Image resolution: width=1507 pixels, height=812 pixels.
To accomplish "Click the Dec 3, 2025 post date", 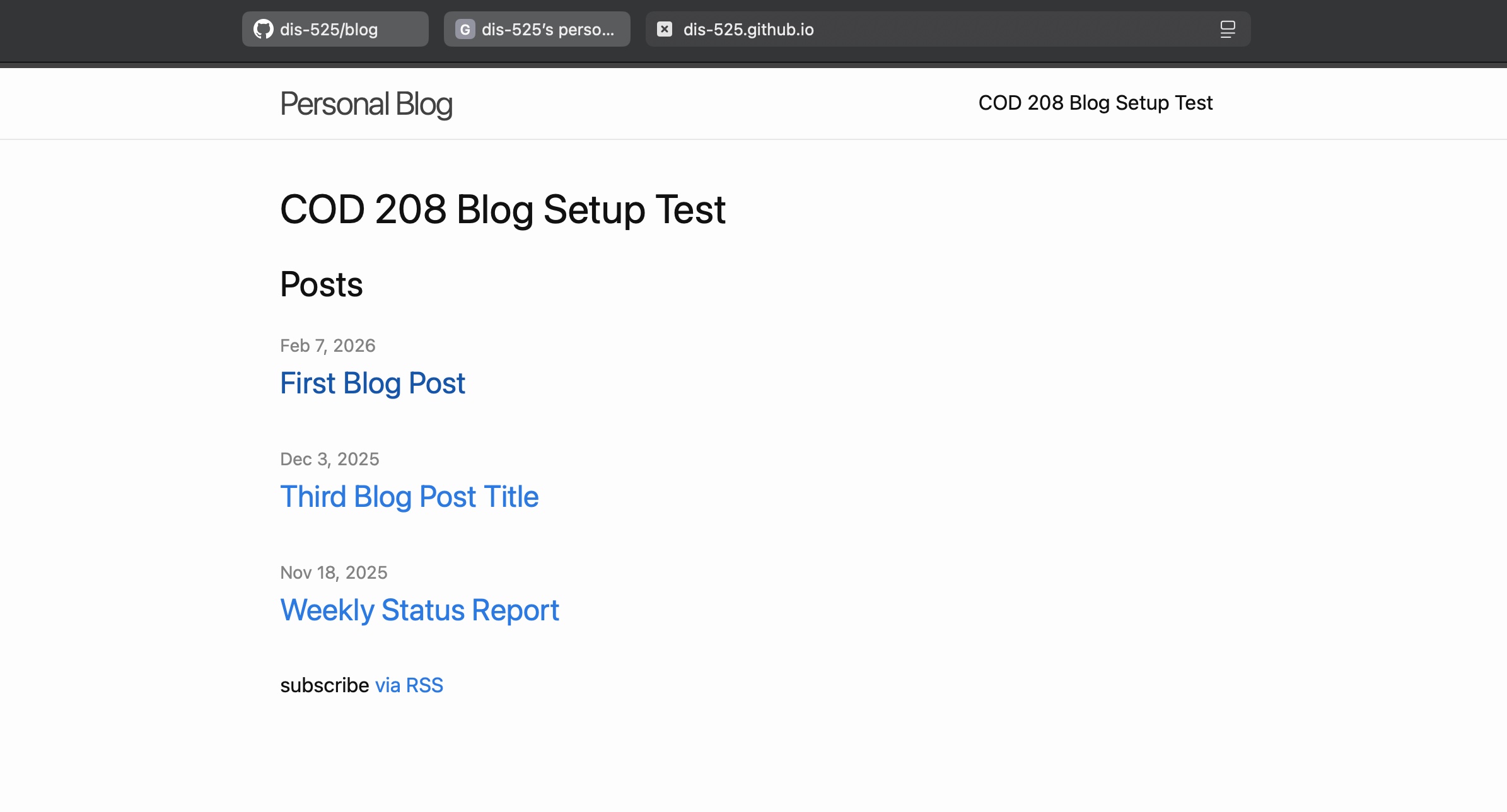I will (x=330, y=459).
